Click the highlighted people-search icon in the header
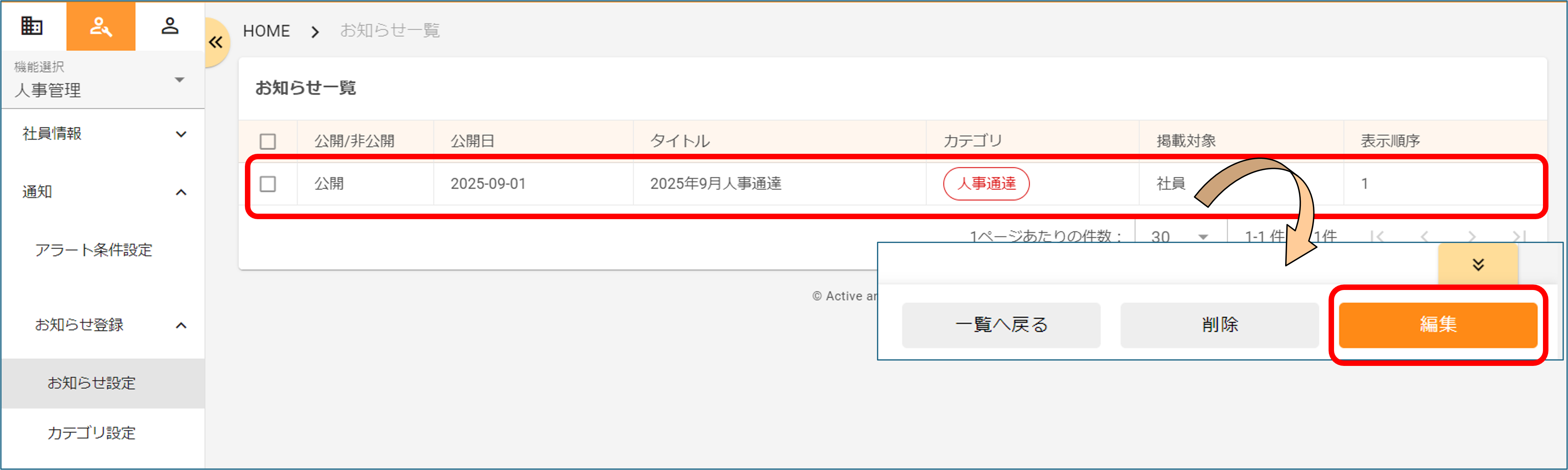This screenshot has width=1568, height=470. (101, 26)
